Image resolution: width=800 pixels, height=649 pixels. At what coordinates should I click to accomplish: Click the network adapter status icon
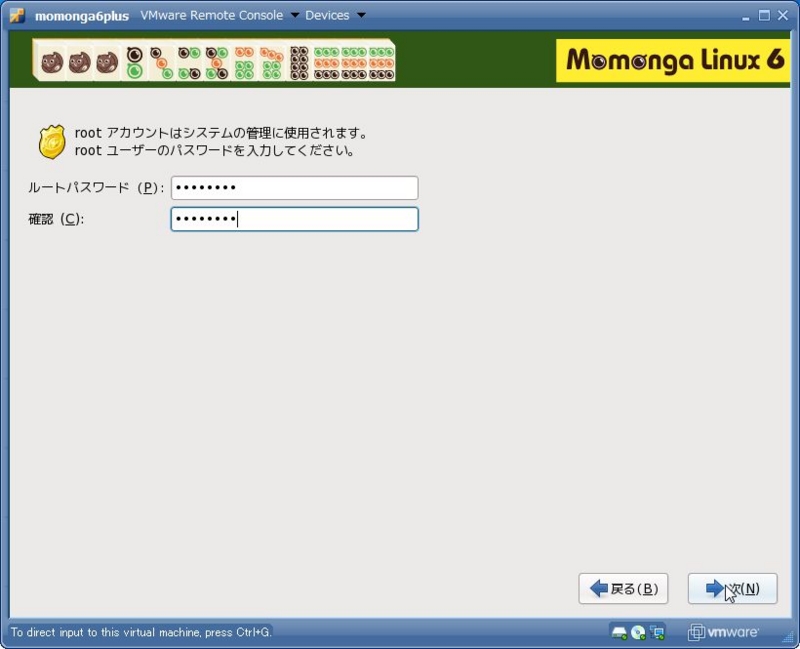(657, 633)
